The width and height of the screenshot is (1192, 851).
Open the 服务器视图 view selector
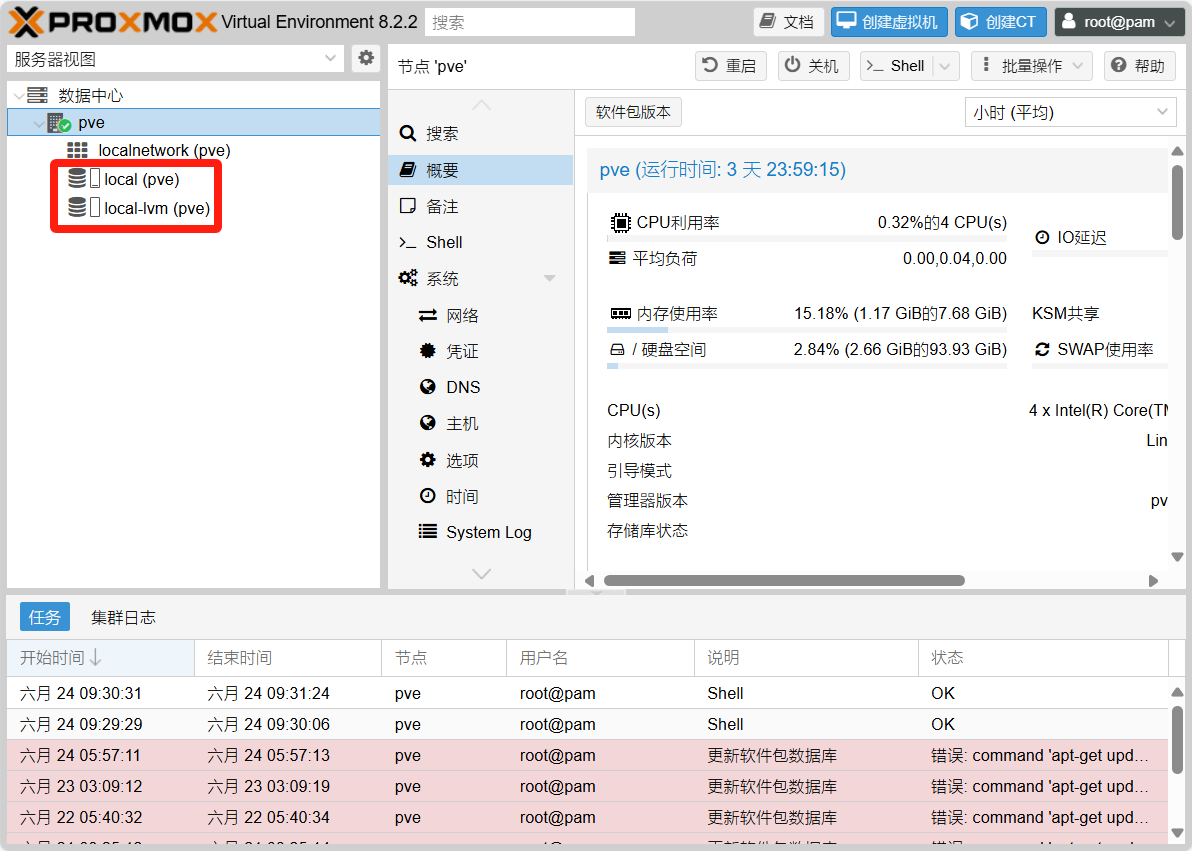click(176, 59)
